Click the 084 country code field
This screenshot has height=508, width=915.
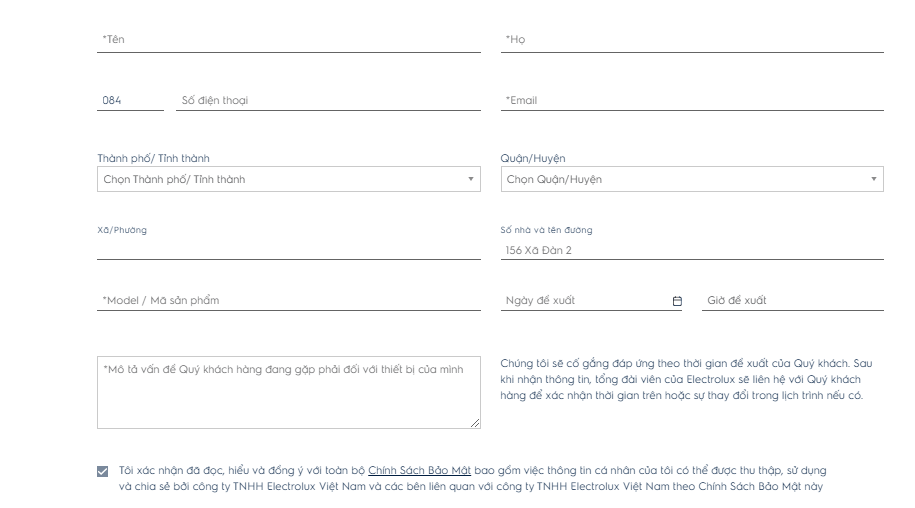pos(130,100)
